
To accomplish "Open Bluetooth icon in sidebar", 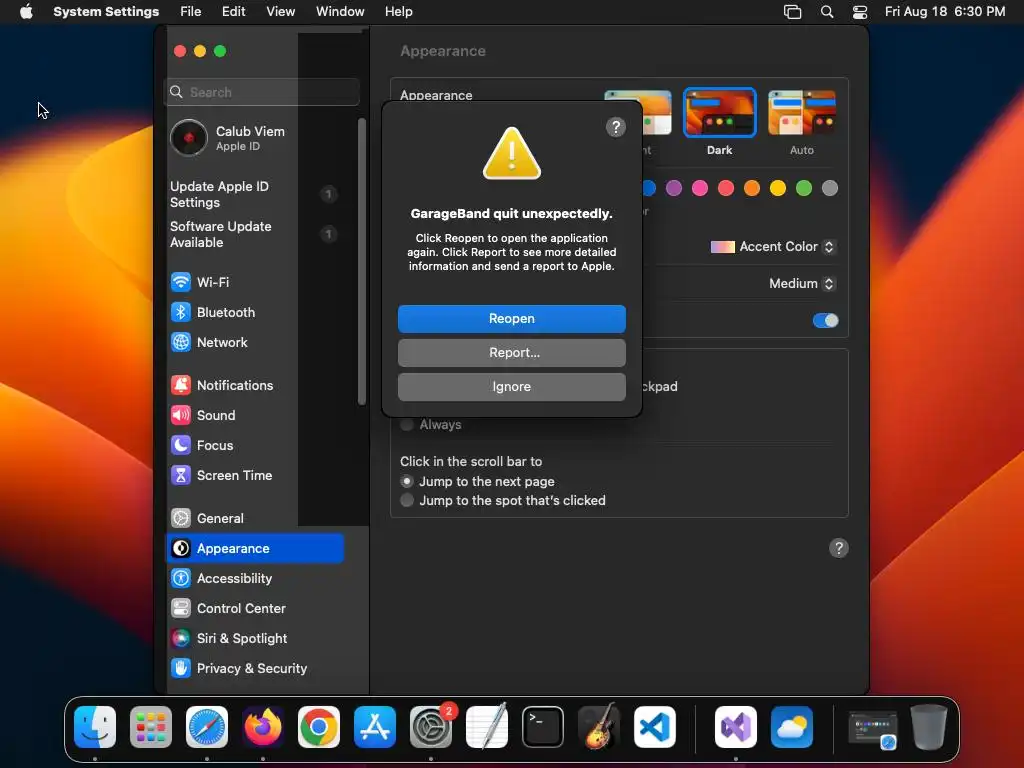I will [x=181, y=312].
